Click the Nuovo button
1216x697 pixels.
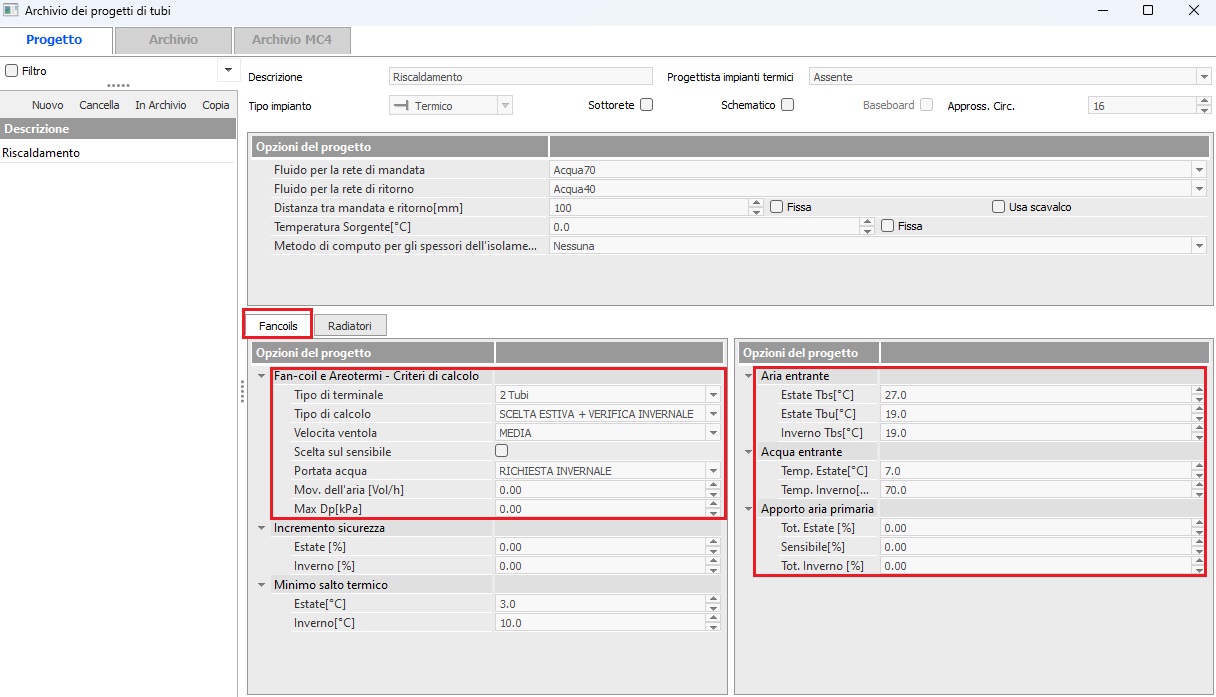coord(47,105)
